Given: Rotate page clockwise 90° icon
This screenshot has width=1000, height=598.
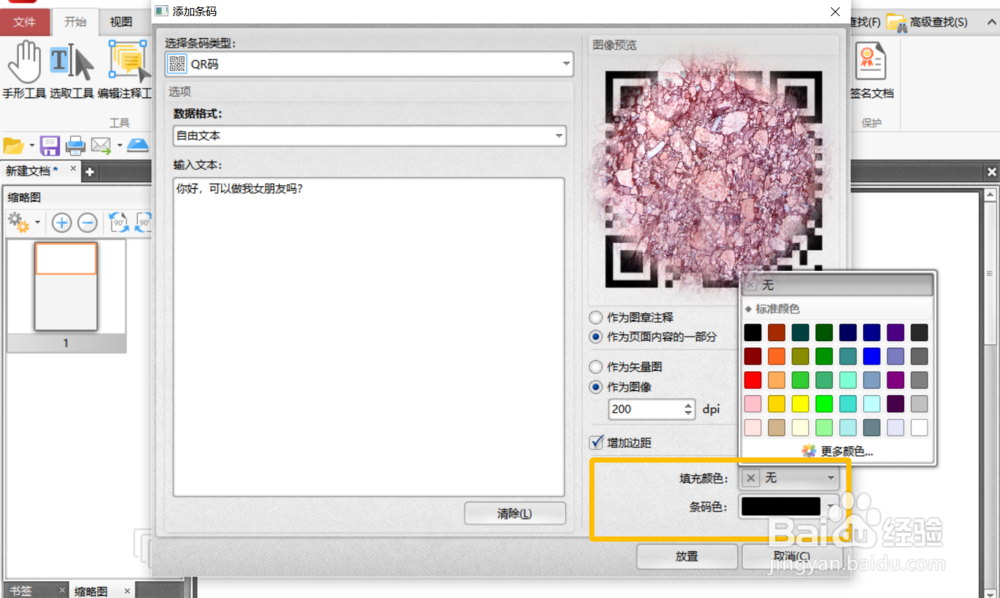Looking at the screenshot, I should coord(144,222).
